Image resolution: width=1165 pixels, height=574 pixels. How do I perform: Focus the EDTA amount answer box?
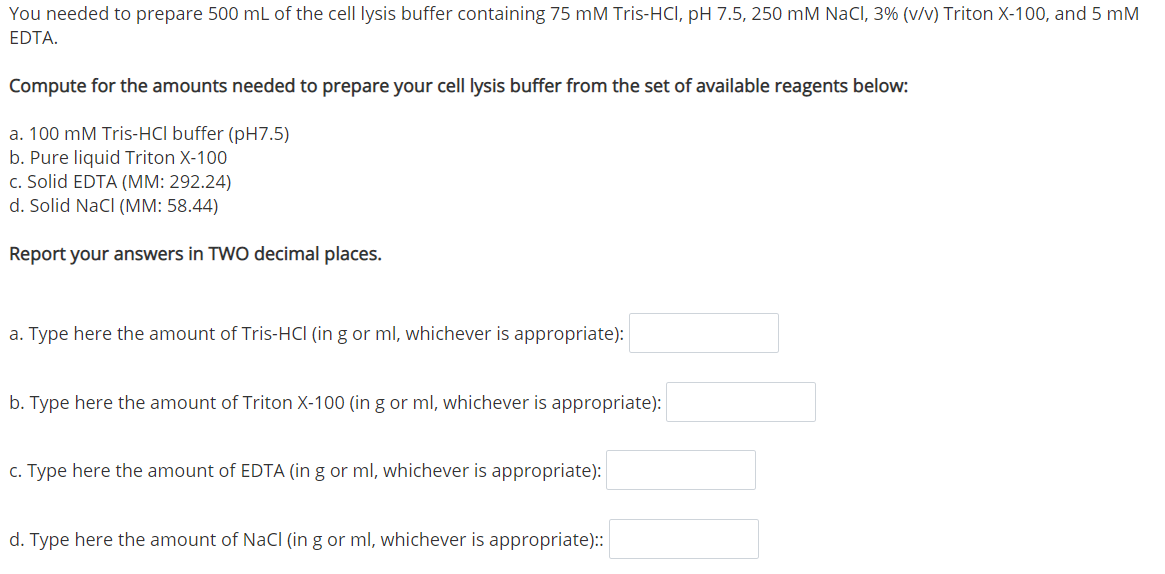coord(681,470)
